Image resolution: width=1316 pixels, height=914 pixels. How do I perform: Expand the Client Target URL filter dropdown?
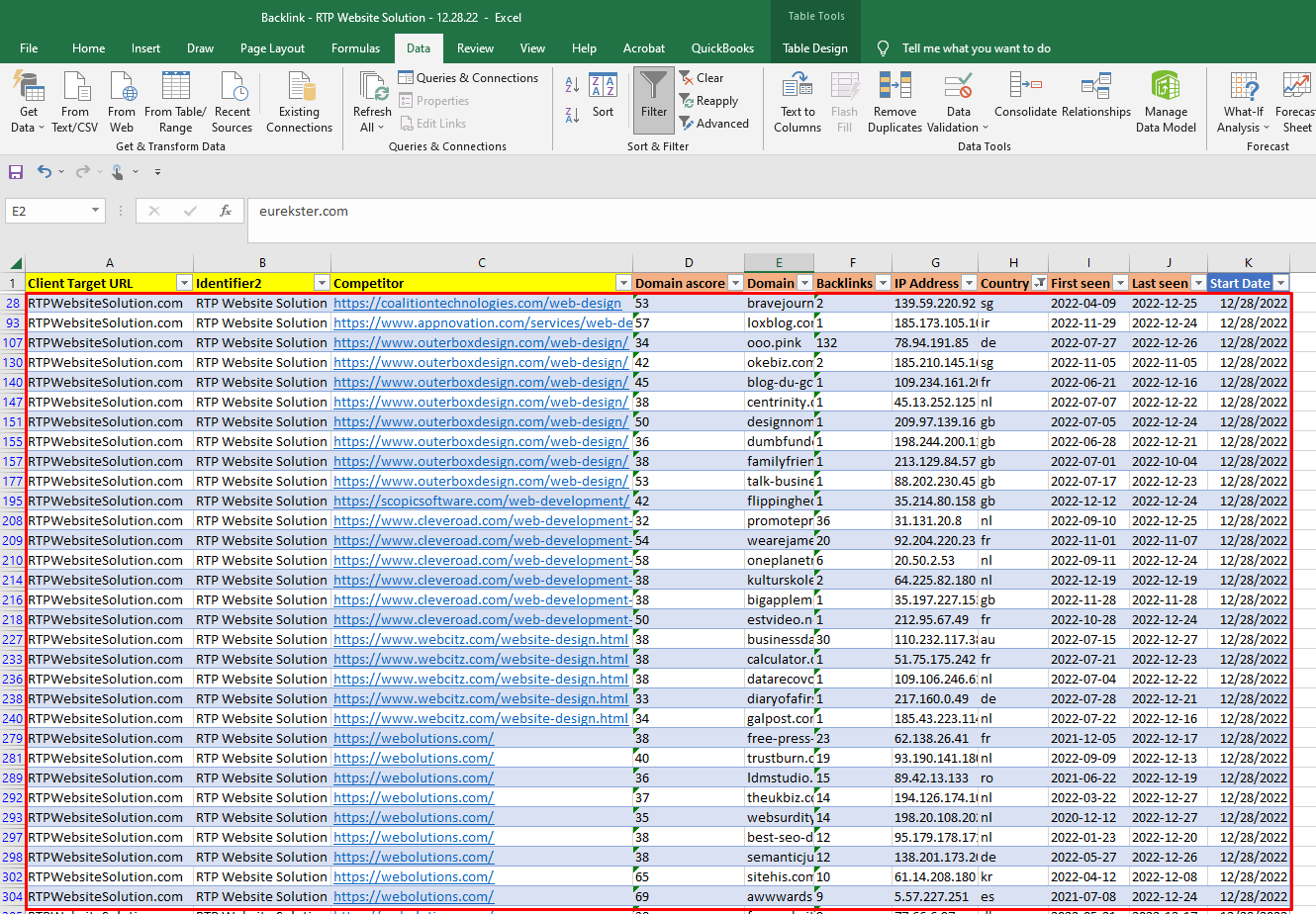[x=184, y=283]
